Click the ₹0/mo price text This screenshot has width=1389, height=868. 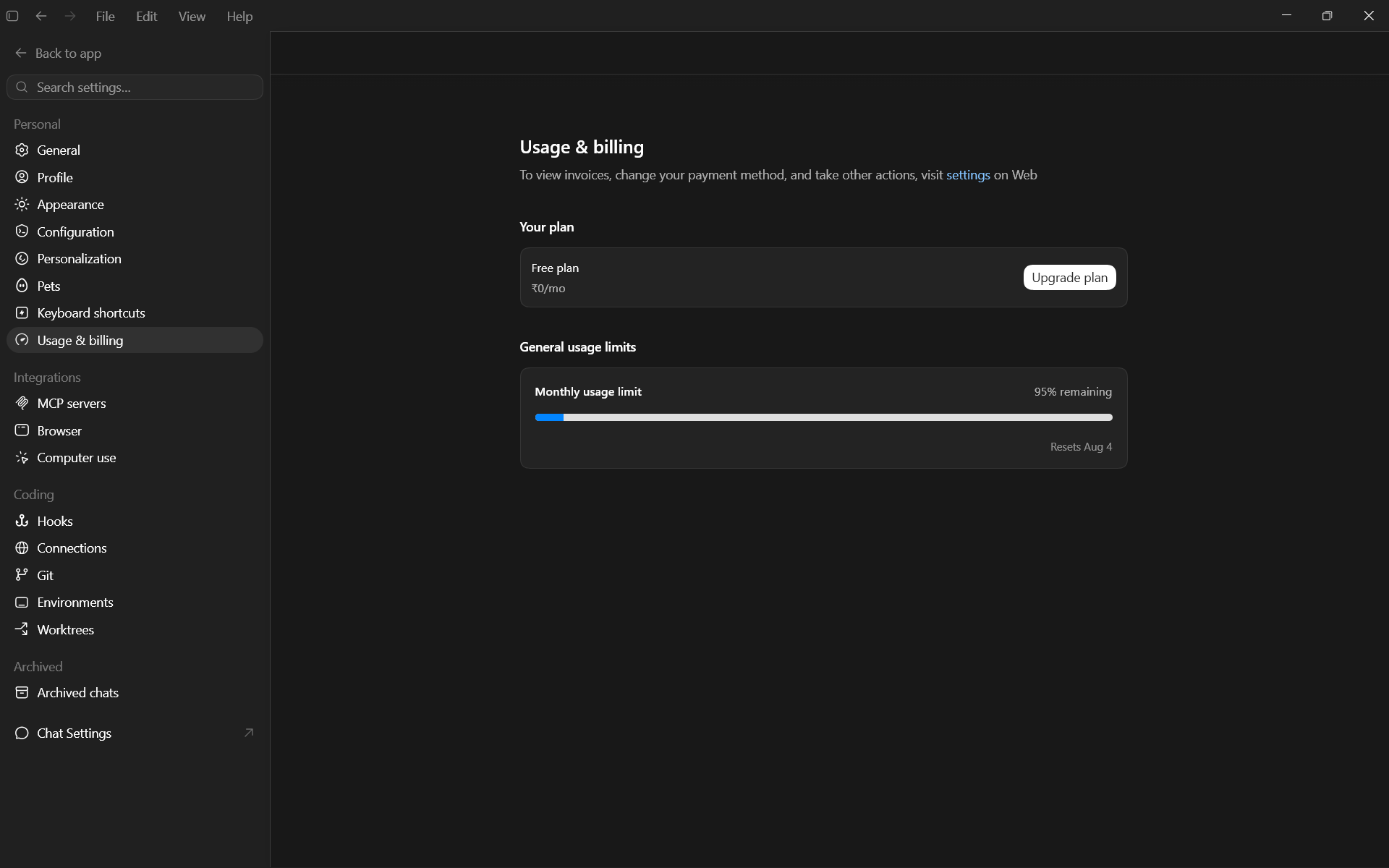pyautogui.click(x=548, y=288)
